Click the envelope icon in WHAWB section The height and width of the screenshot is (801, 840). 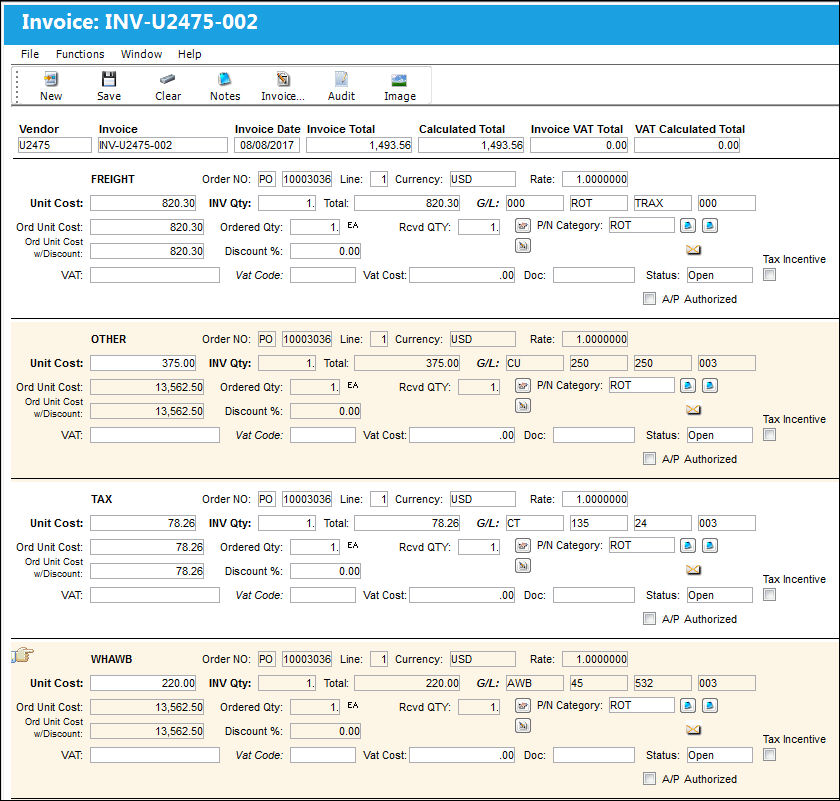[693, 730]
